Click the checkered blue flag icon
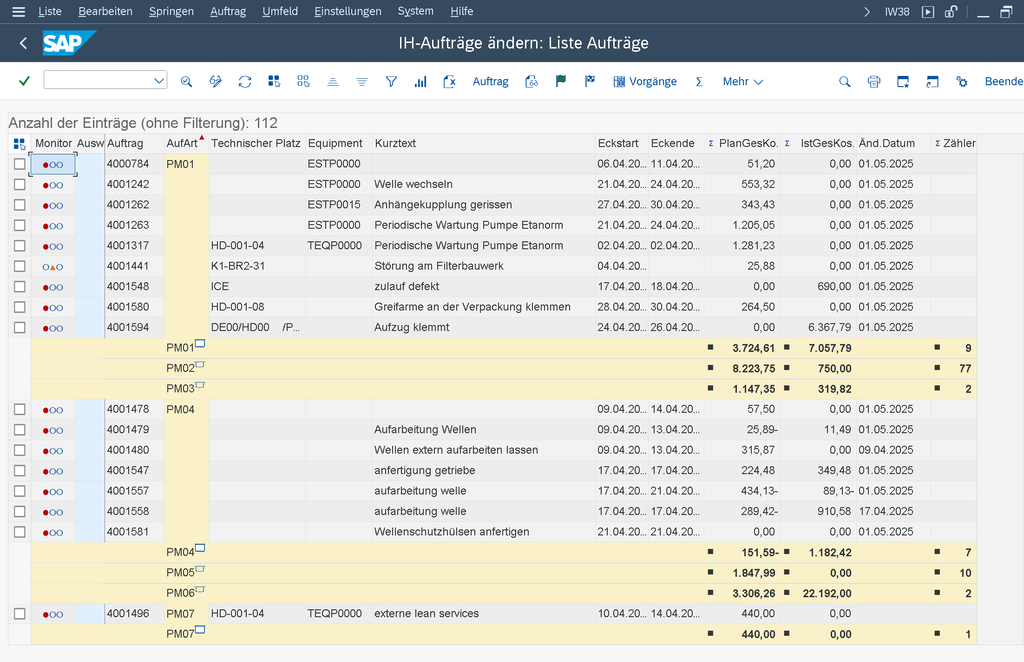Viewport: 1024px width, 662px height. [x=590, y=82]
